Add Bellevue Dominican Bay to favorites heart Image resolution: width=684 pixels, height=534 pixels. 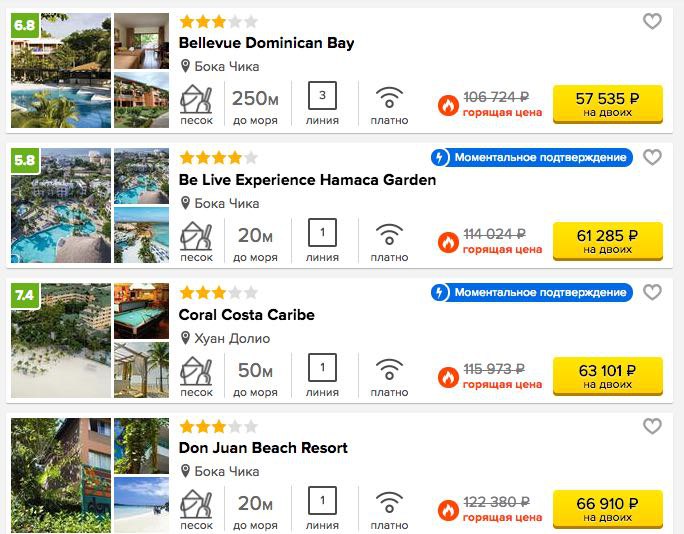coord(652,21)
